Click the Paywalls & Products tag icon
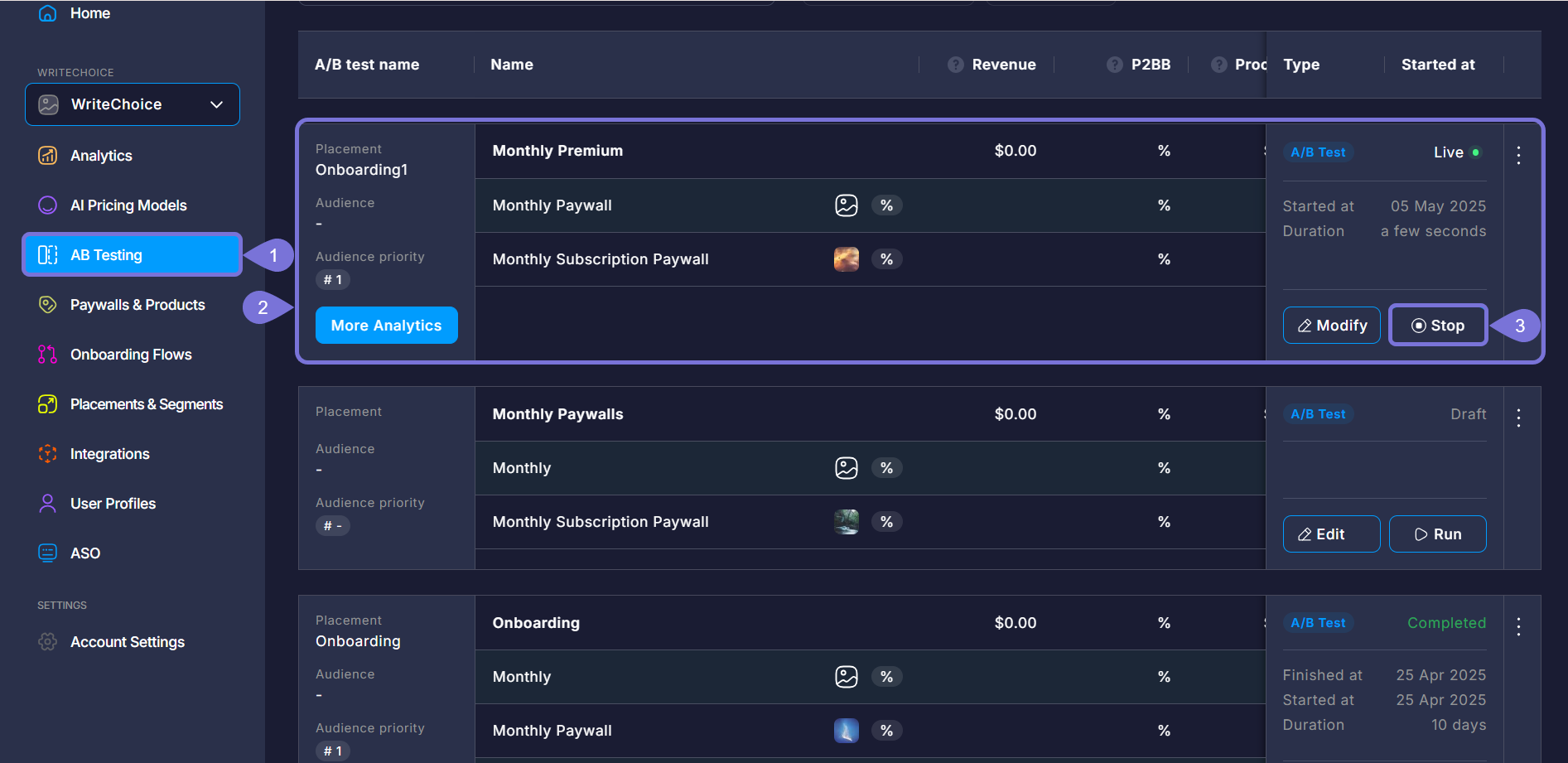 pyautogui.click(x=48, y=305)
